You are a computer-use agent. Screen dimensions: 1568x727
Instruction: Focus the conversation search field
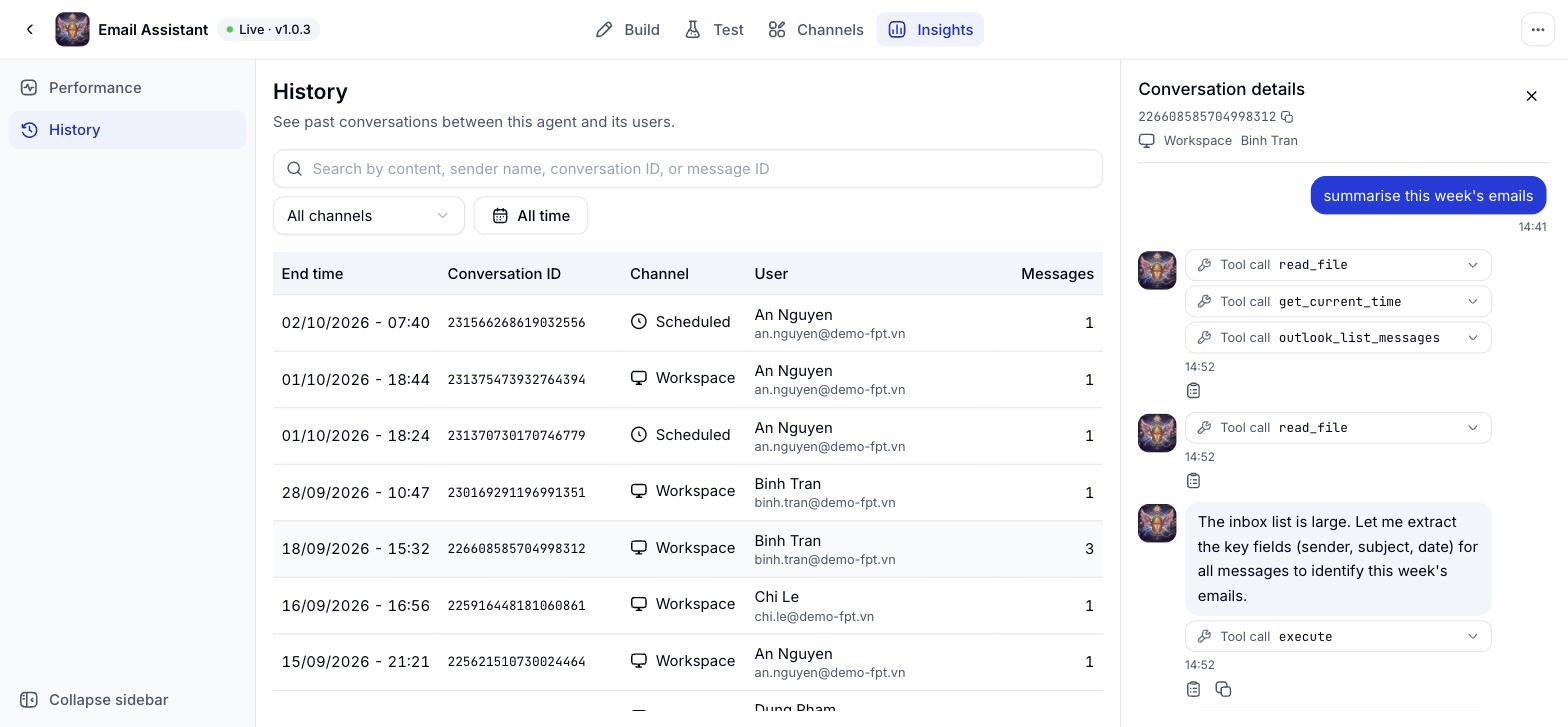click(x=688, y=169)
